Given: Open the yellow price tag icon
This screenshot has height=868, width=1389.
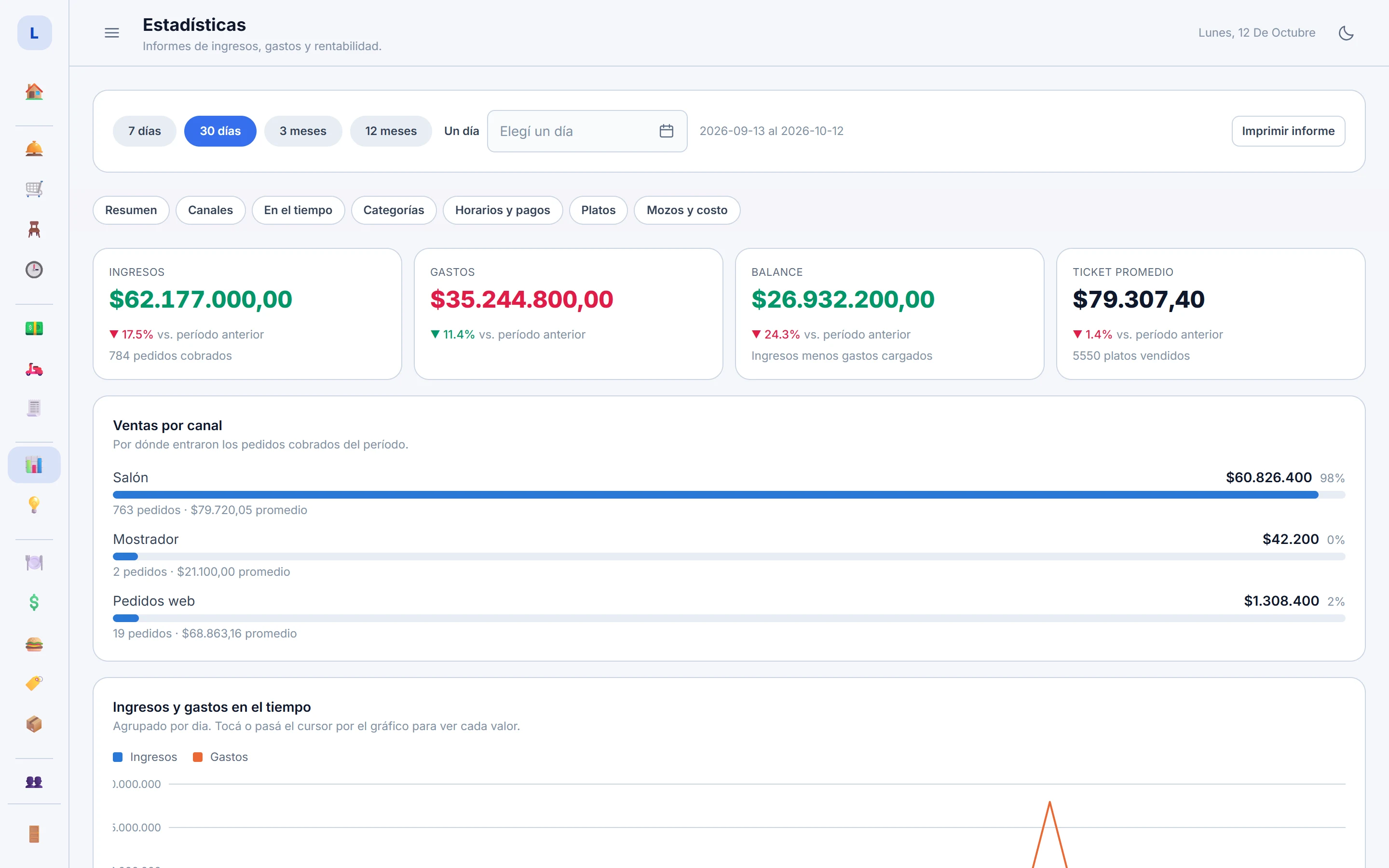Looking at the screenshot, I should tap(34, 684).
